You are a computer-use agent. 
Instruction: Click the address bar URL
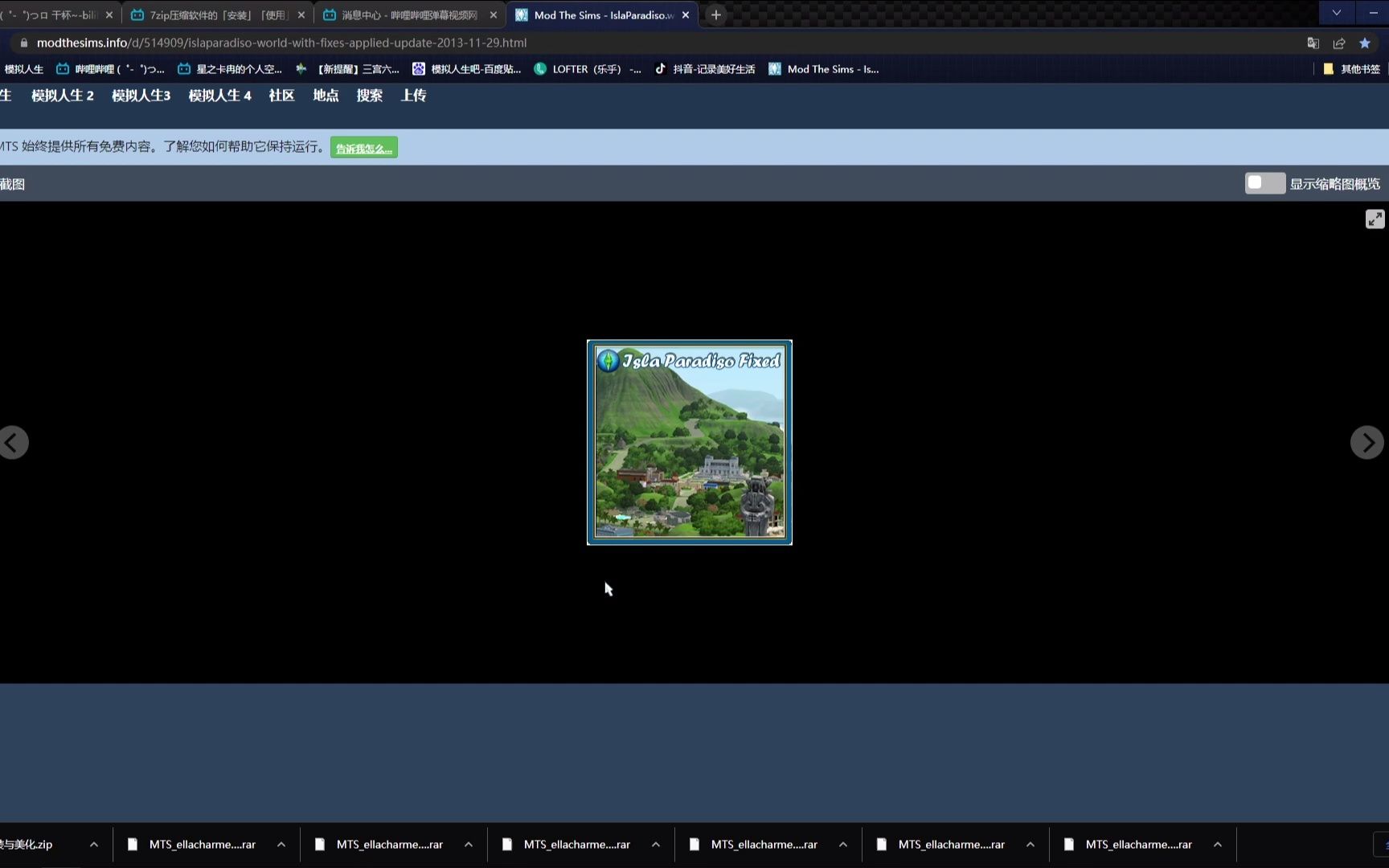pyautogui.click(x=282, y=43)
